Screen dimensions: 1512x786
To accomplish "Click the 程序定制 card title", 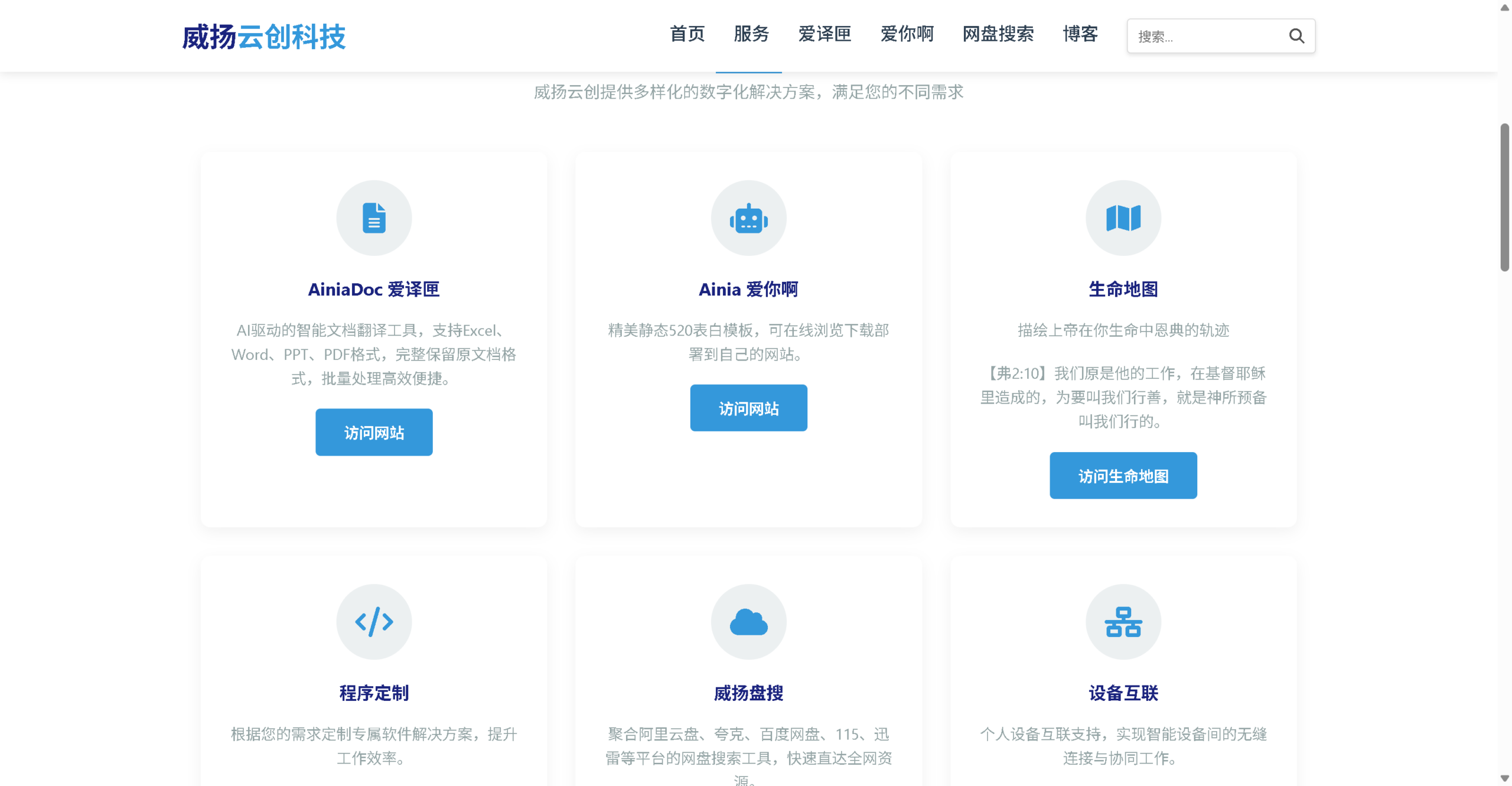I will click(374, 693).
